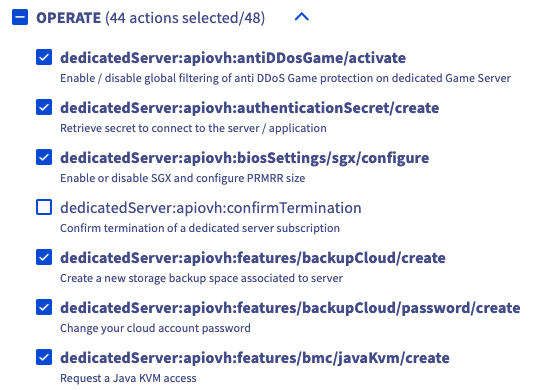Click dedicatedServer:apiovh:features/backupCloud/create label
The image size is (544, 390).
(x=253, y=258)
